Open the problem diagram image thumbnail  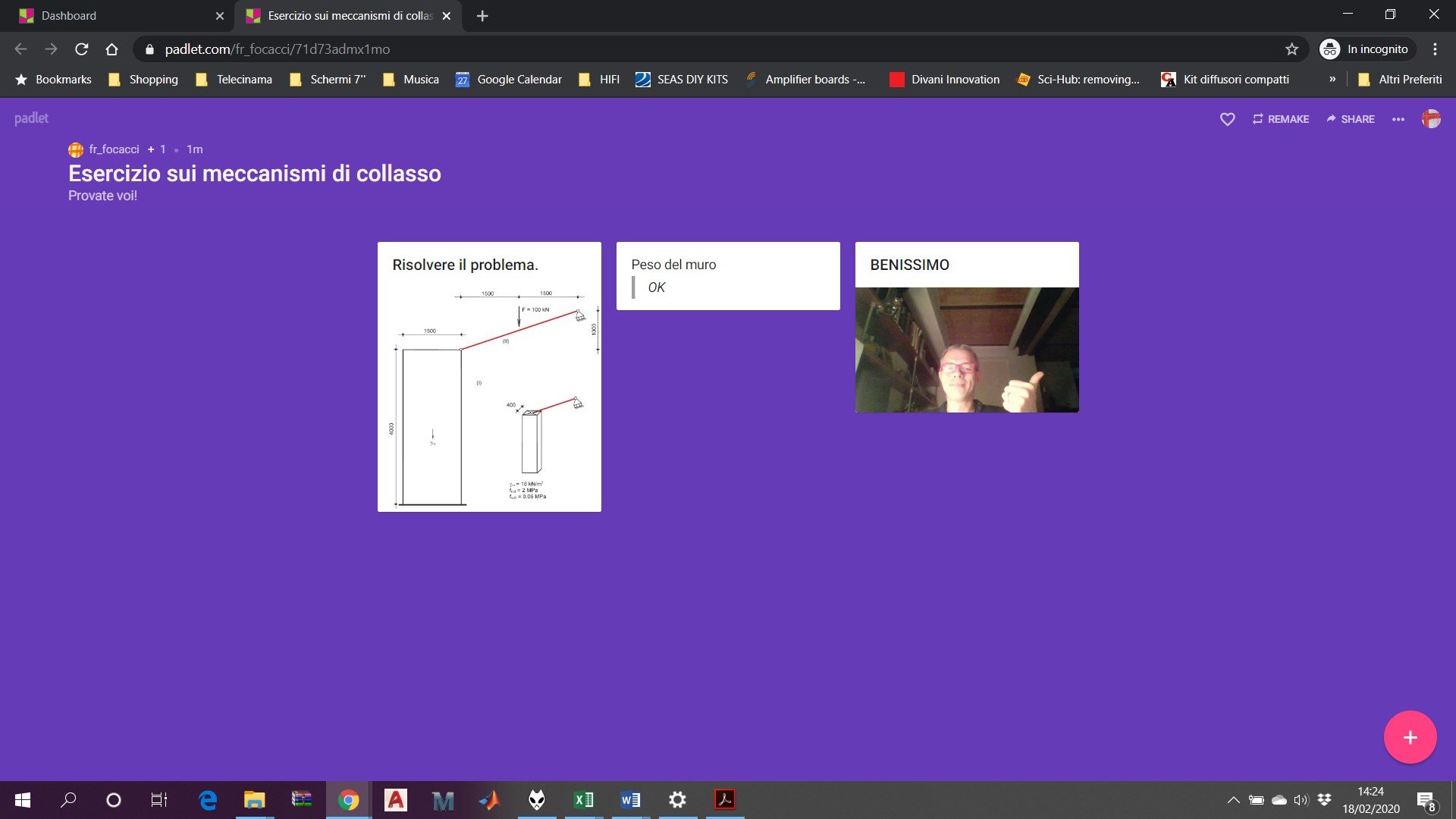489,397
